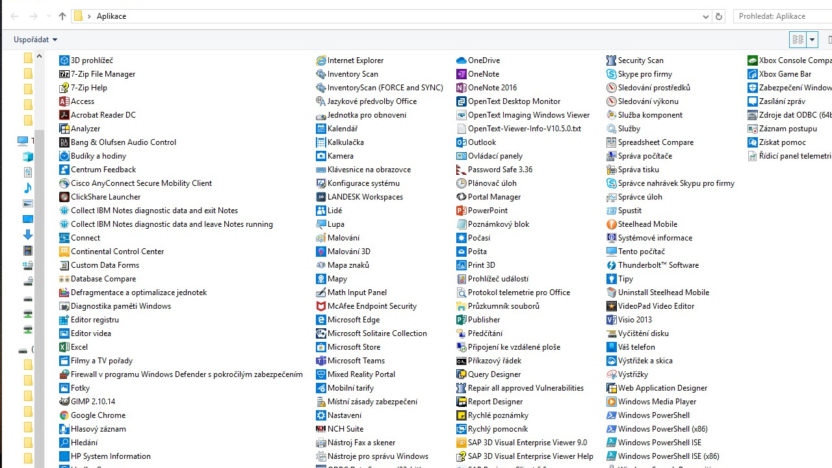Select the Windows PowerShell ISE icon

pyautogui.click(x=611, y=443)
